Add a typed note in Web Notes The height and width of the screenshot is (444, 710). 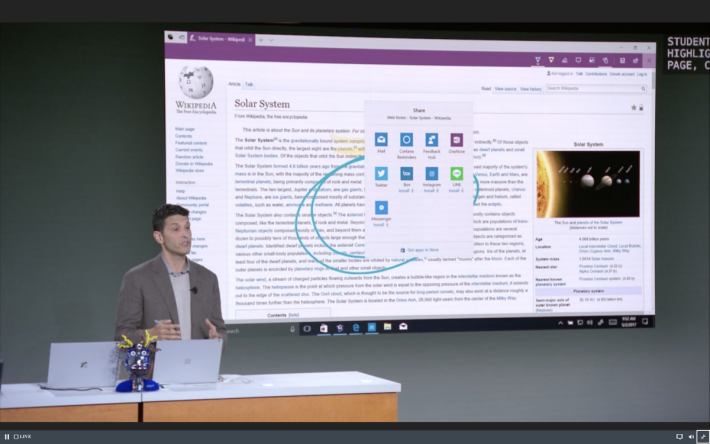[x=578, y=60]
